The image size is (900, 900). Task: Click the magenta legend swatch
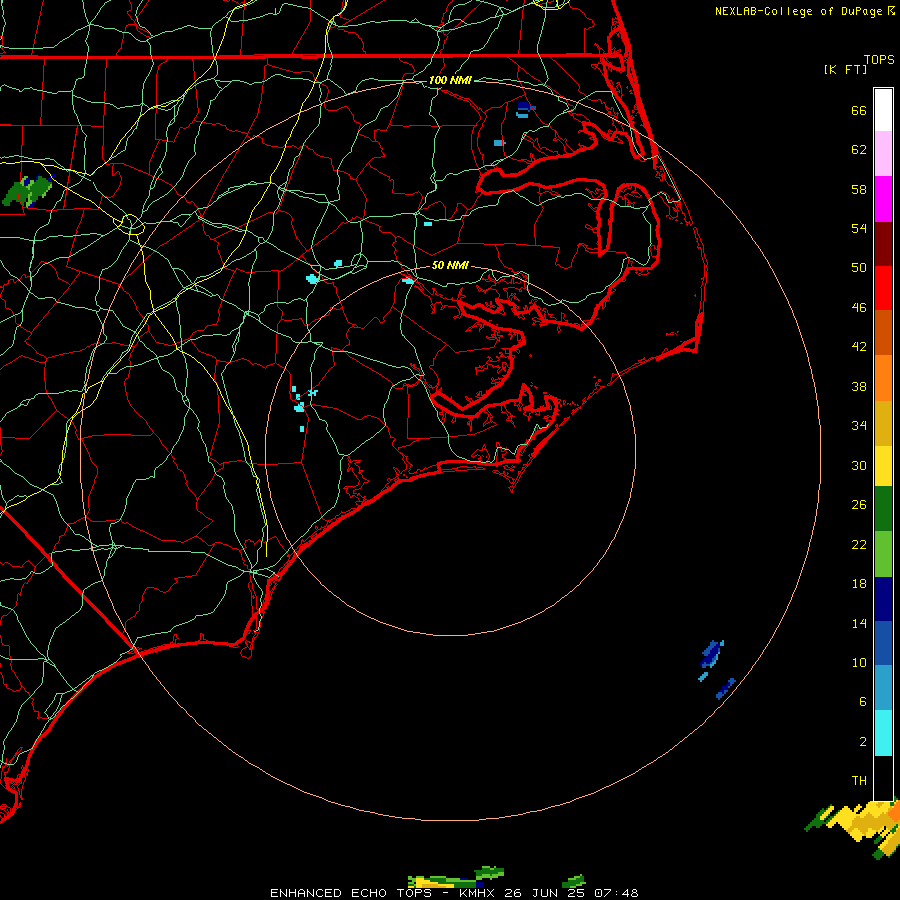pyautogui.click(x=883, y=199)
